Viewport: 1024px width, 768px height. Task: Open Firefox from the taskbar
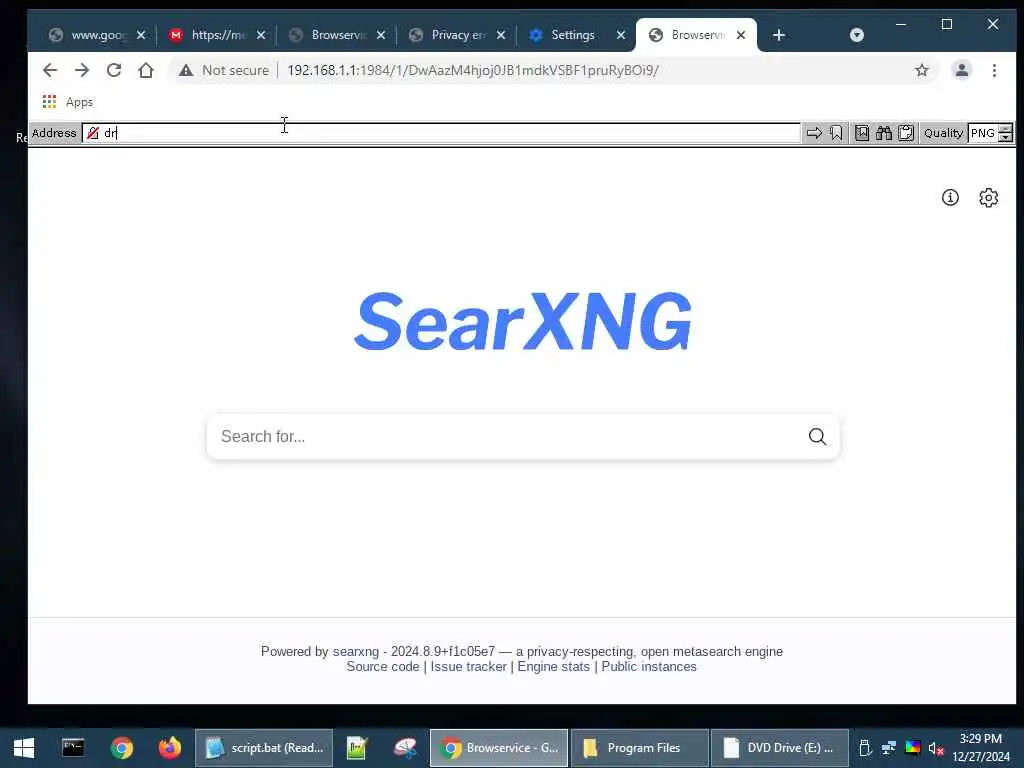170,748
